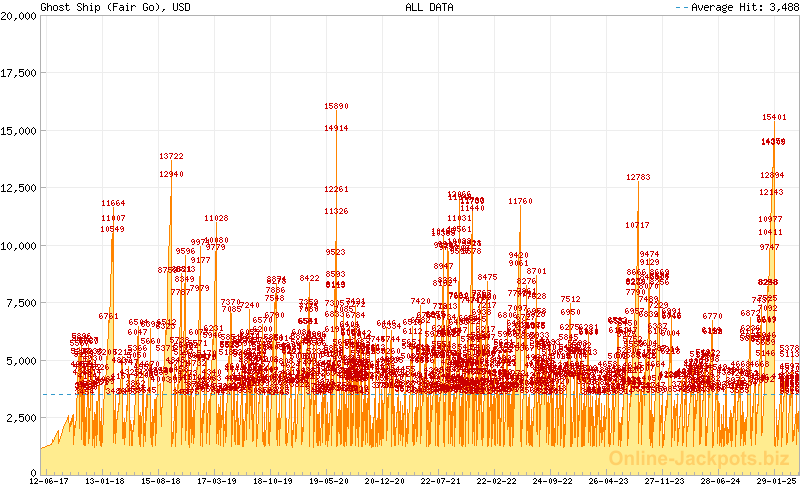Click the 12,500 y-axis tick label
Screen dimensions: 800x490
19,188
